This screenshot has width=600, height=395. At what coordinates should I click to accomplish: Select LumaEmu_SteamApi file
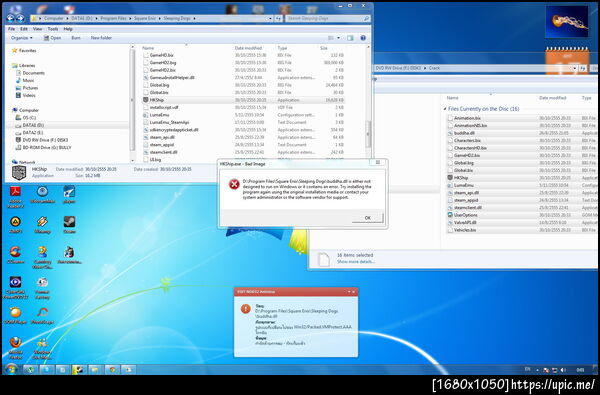pos(243,122)
